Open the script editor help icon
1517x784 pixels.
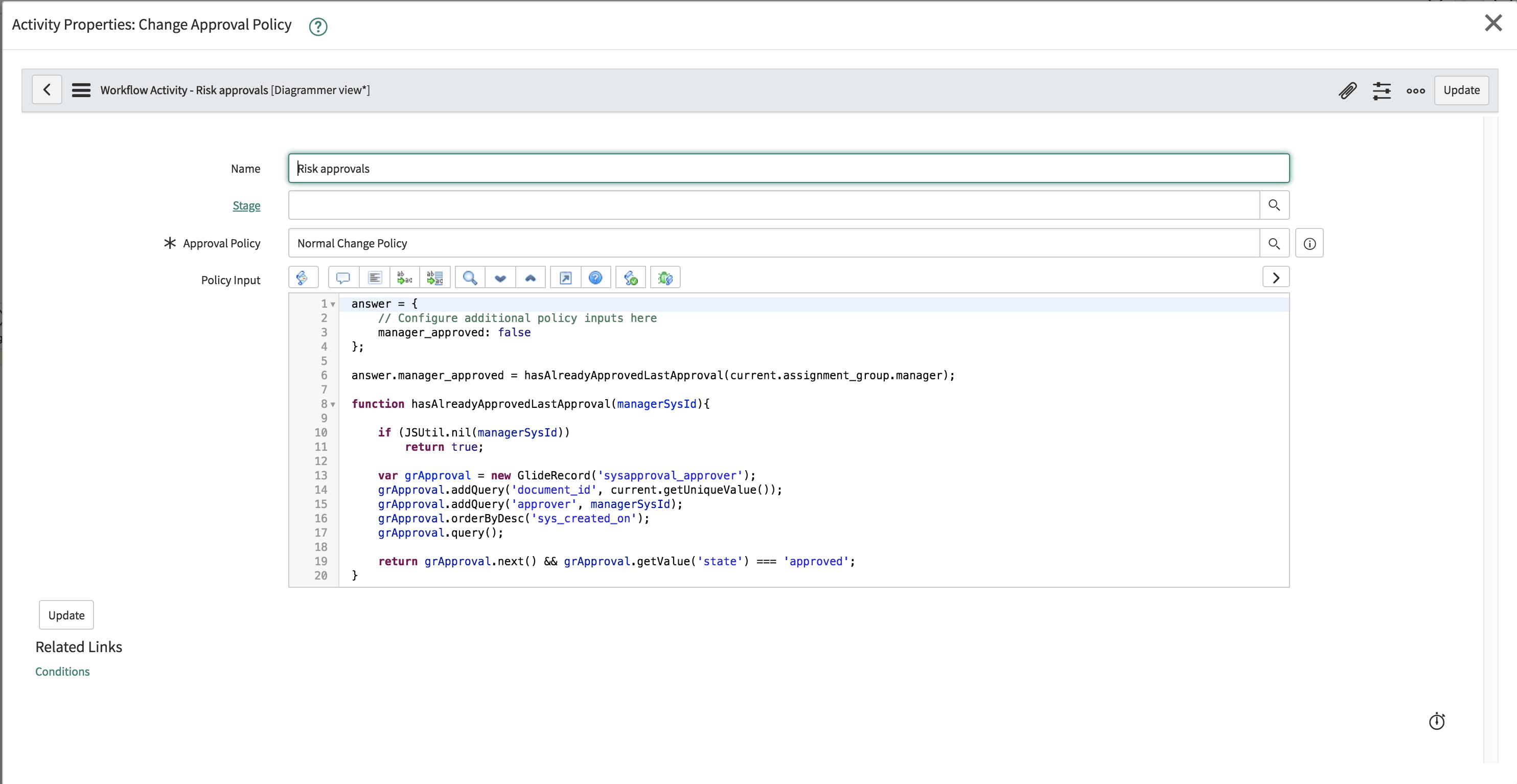[x=595, y=278]
